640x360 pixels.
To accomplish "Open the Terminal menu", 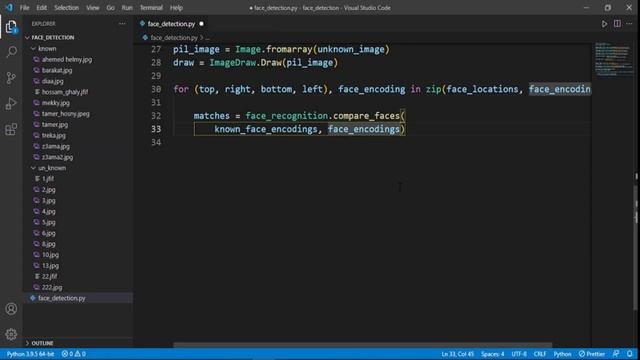I will (x=151, y=8).
